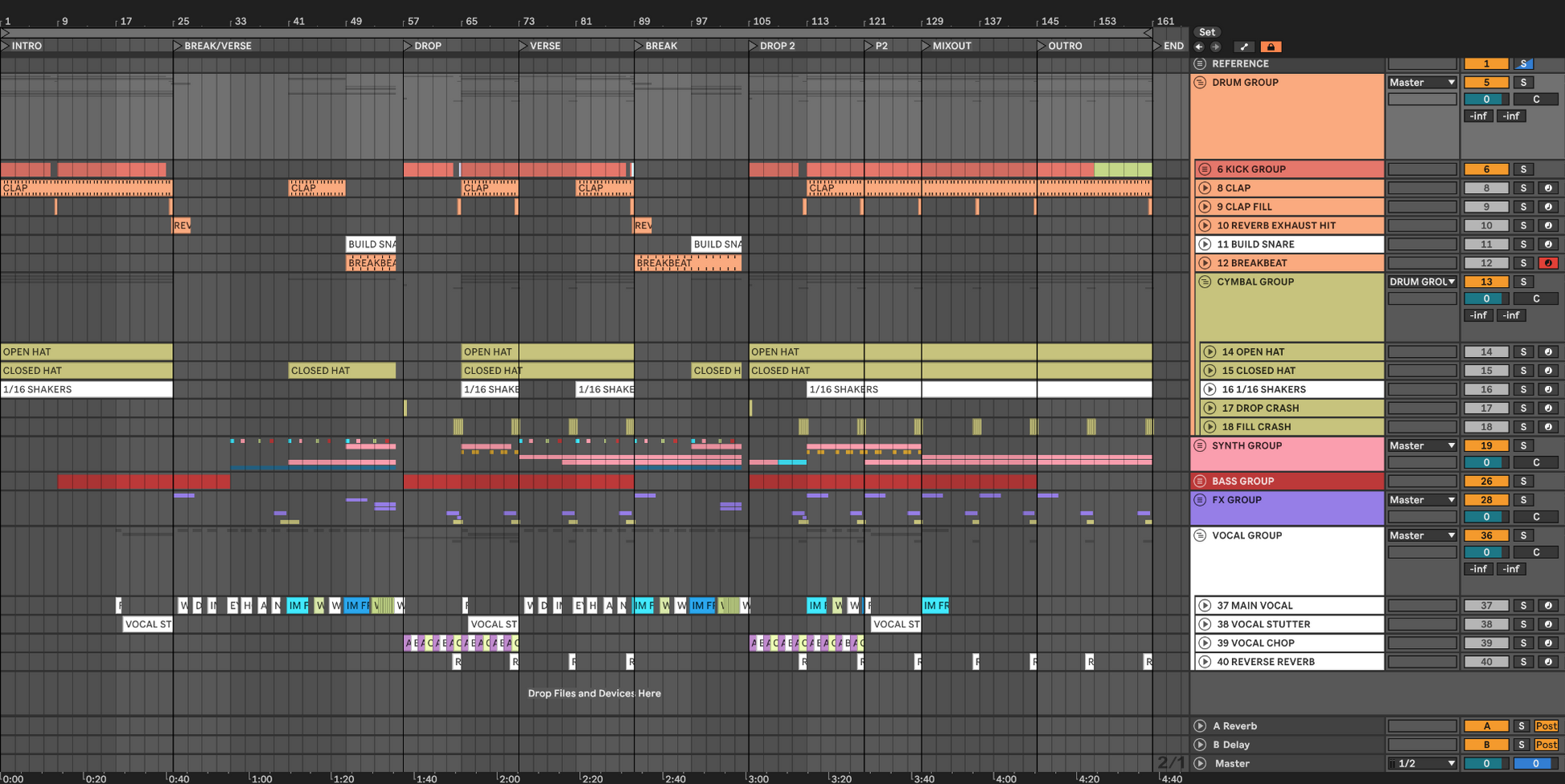Select the BREAK/VERSE locator marker

tap(178, 46)
